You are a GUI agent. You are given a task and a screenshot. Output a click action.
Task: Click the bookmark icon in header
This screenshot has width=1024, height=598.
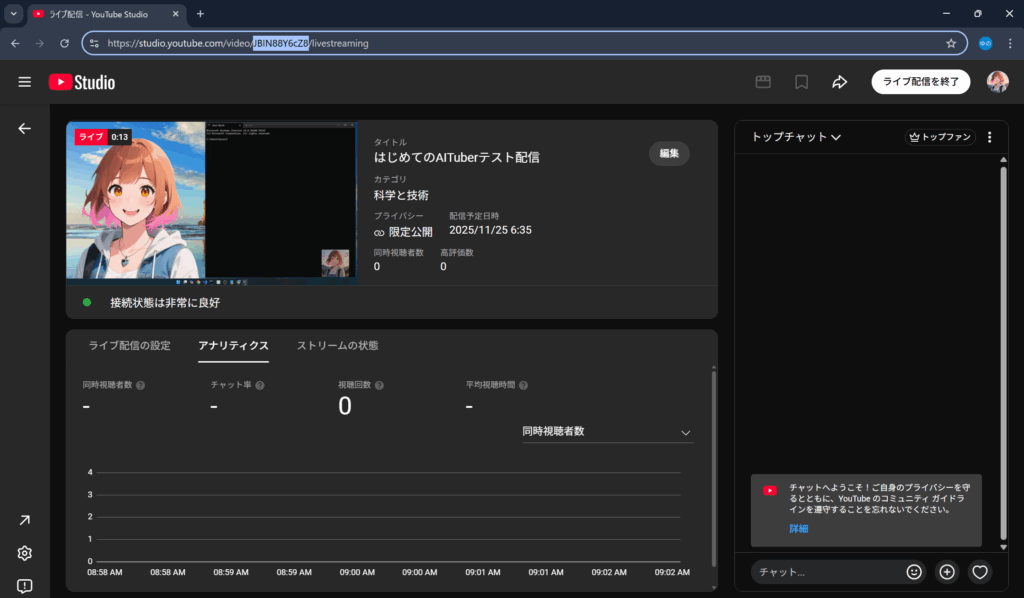click(x=801, y=82)
